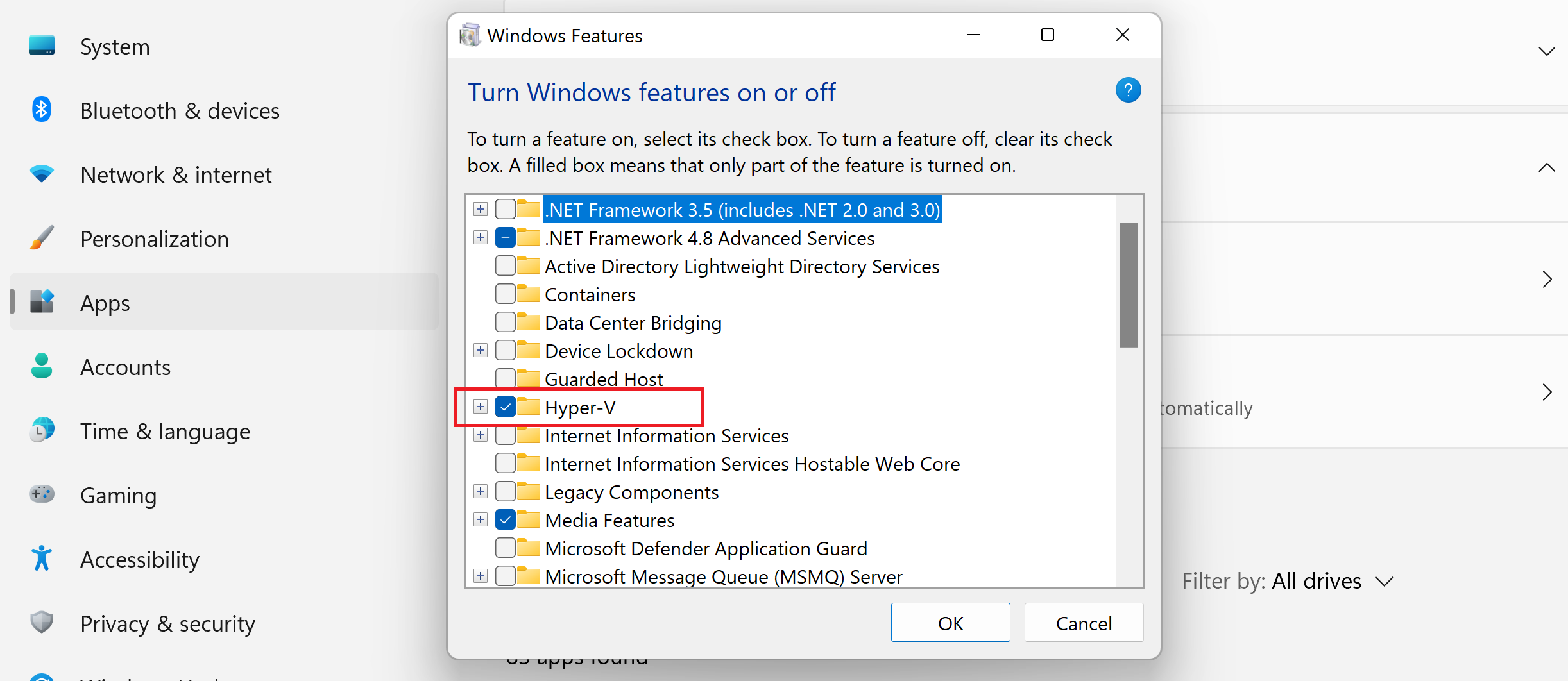Click the Windows Features title bar icon
This screenshot has width=1568, height=681.
click(470, 35)
